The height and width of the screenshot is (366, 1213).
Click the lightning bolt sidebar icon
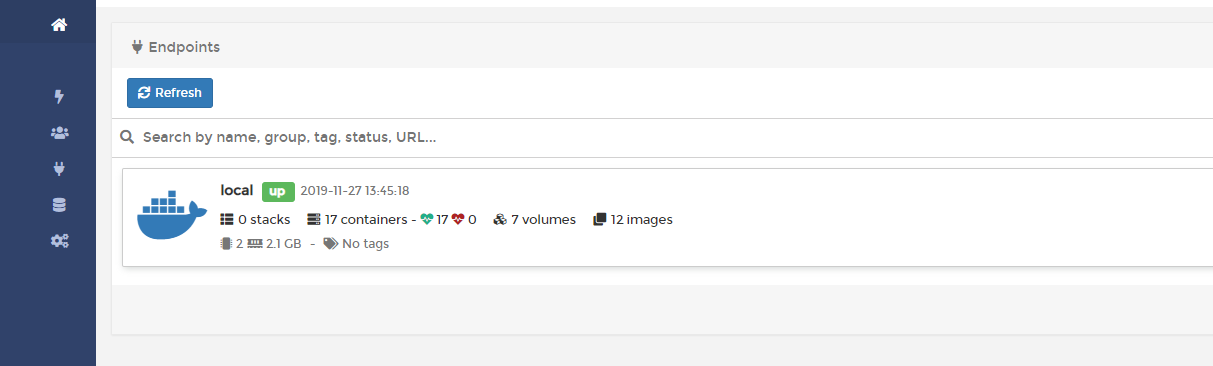pyautogui.click(x=59, y=97)
